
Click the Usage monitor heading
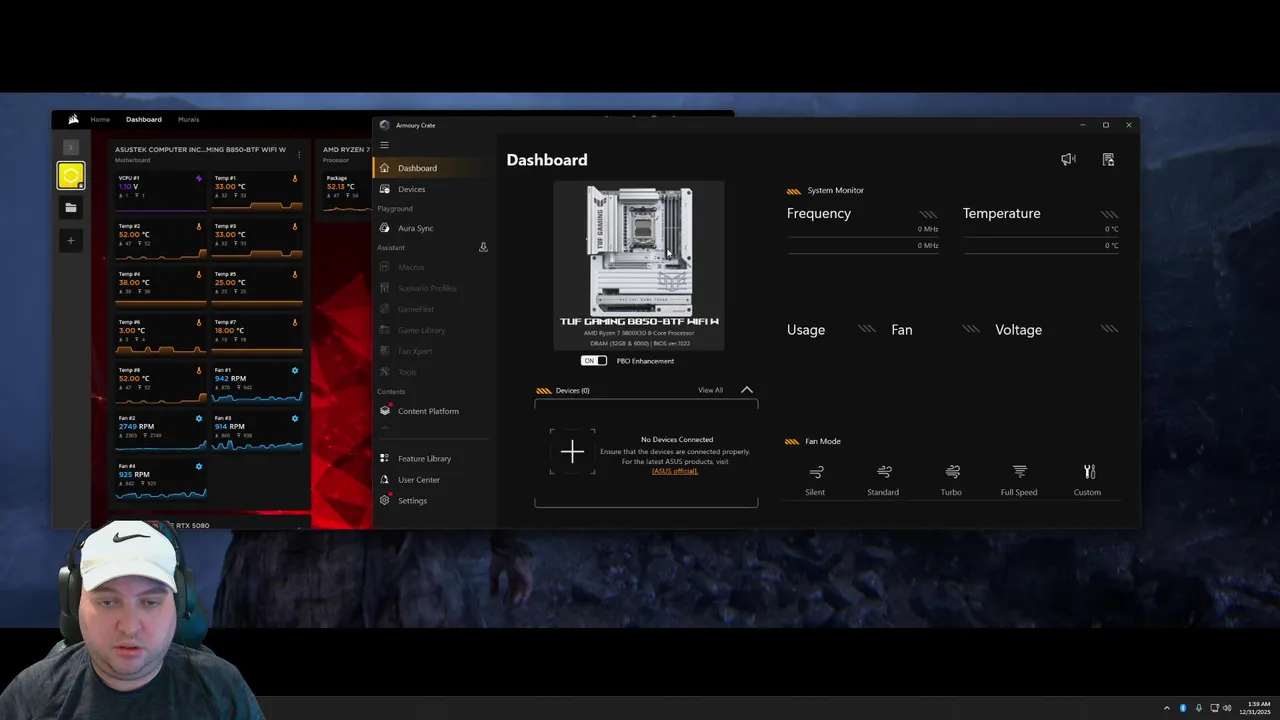806,330
